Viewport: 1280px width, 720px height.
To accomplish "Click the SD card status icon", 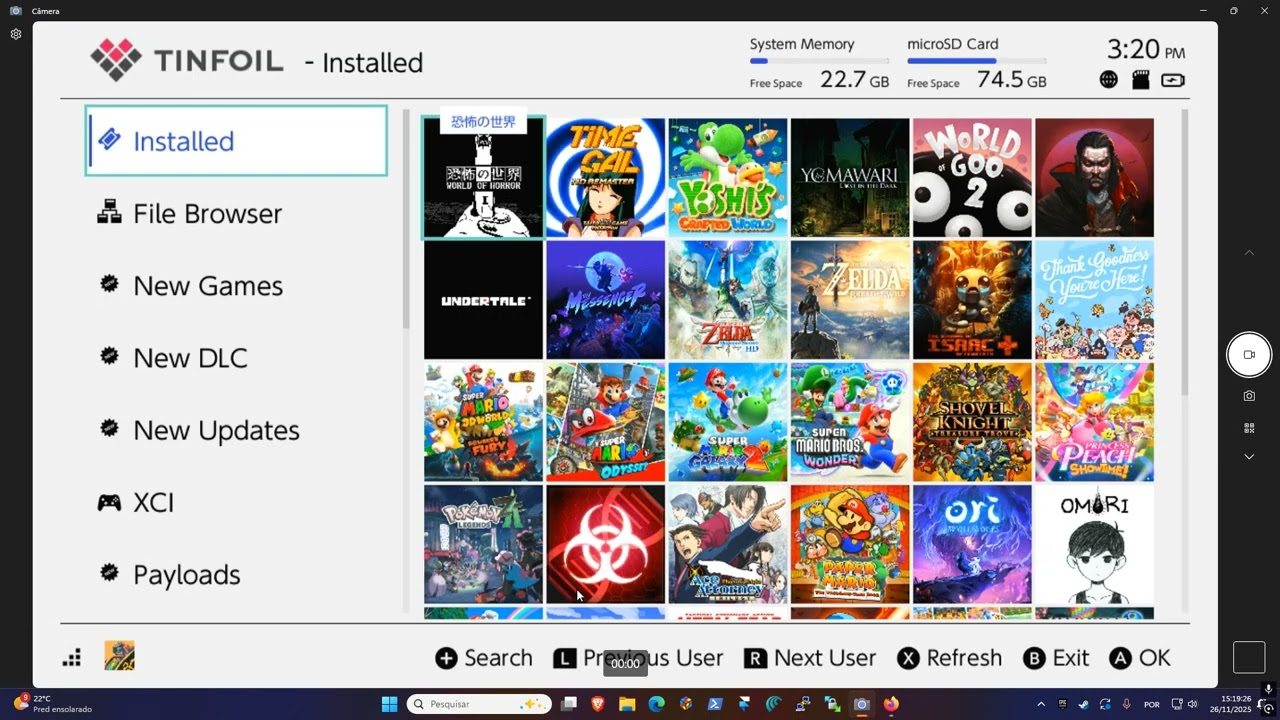I will pyautogui.click(x=1141, y=80).
